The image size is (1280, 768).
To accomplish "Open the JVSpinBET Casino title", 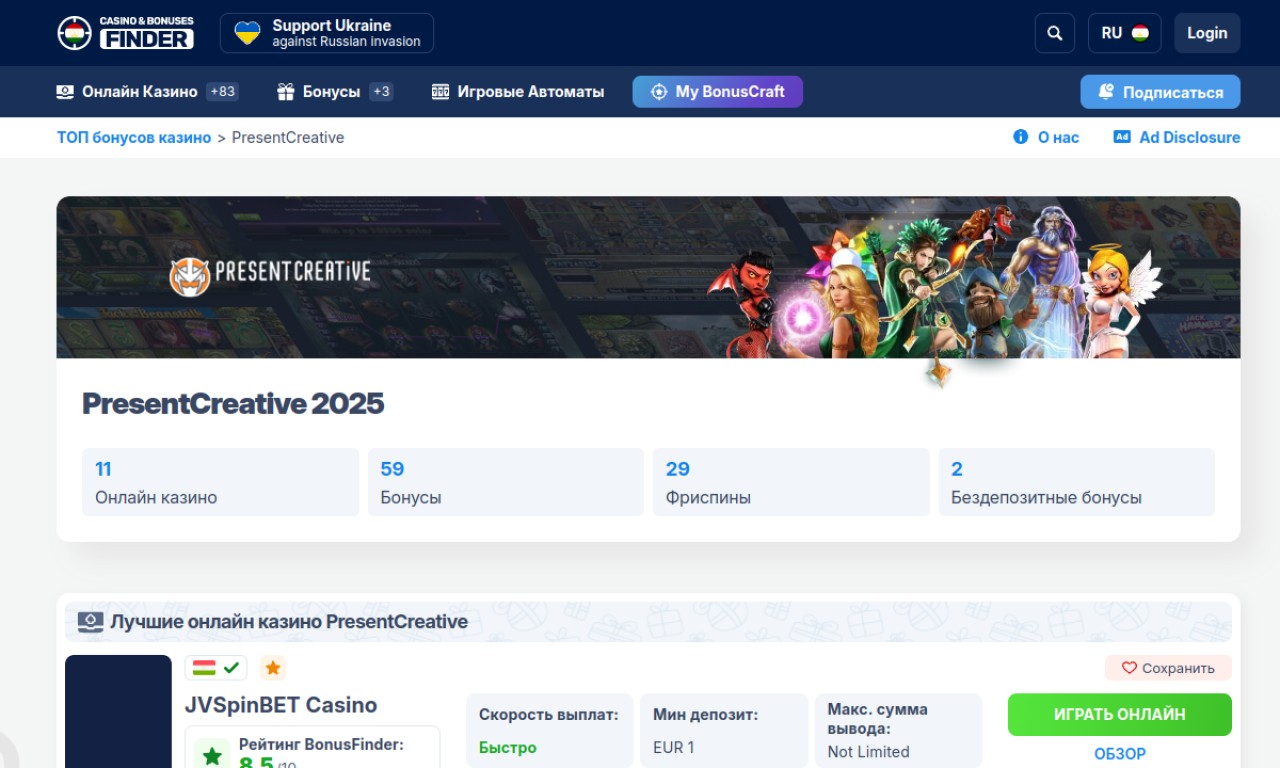I will click(281, 705).
